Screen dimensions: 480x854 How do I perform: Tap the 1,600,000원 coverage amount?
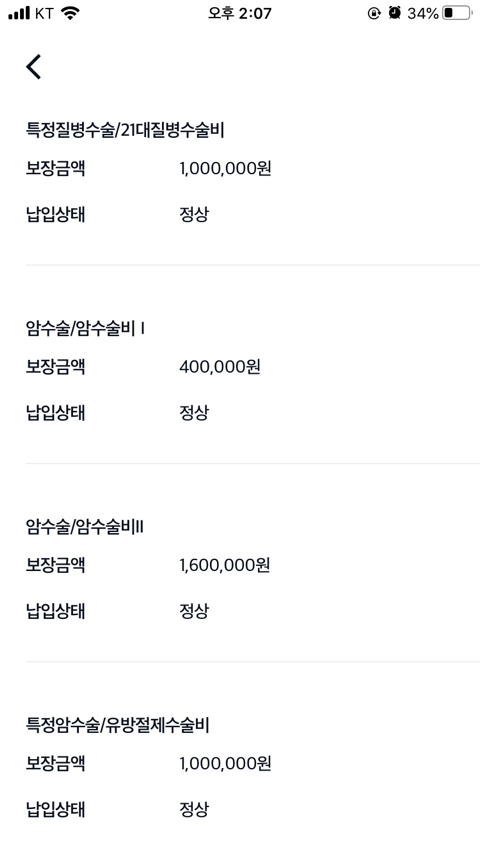(225, 565)
